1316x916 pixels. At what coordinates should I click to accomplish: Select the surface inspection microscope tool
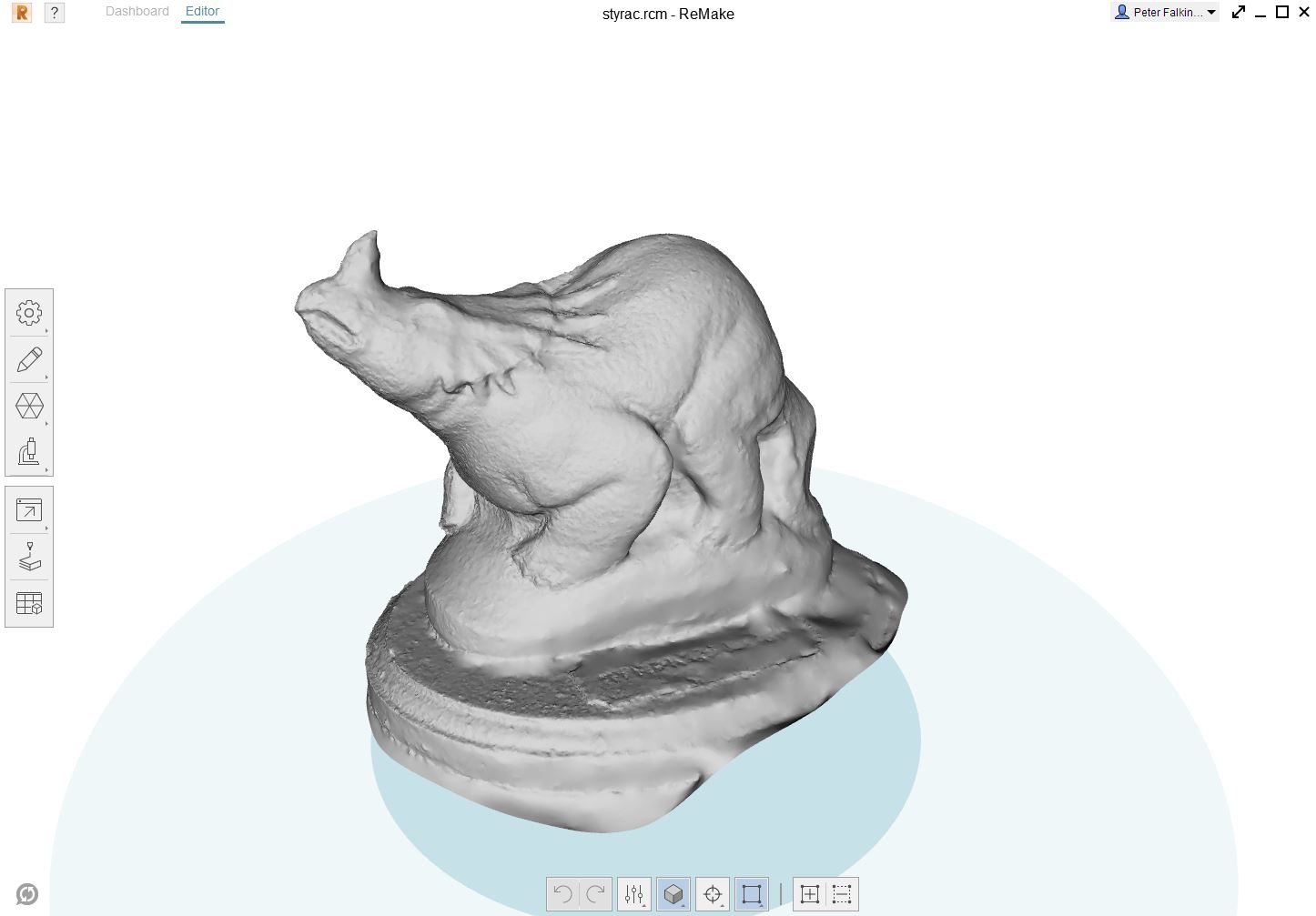[30, 452]
